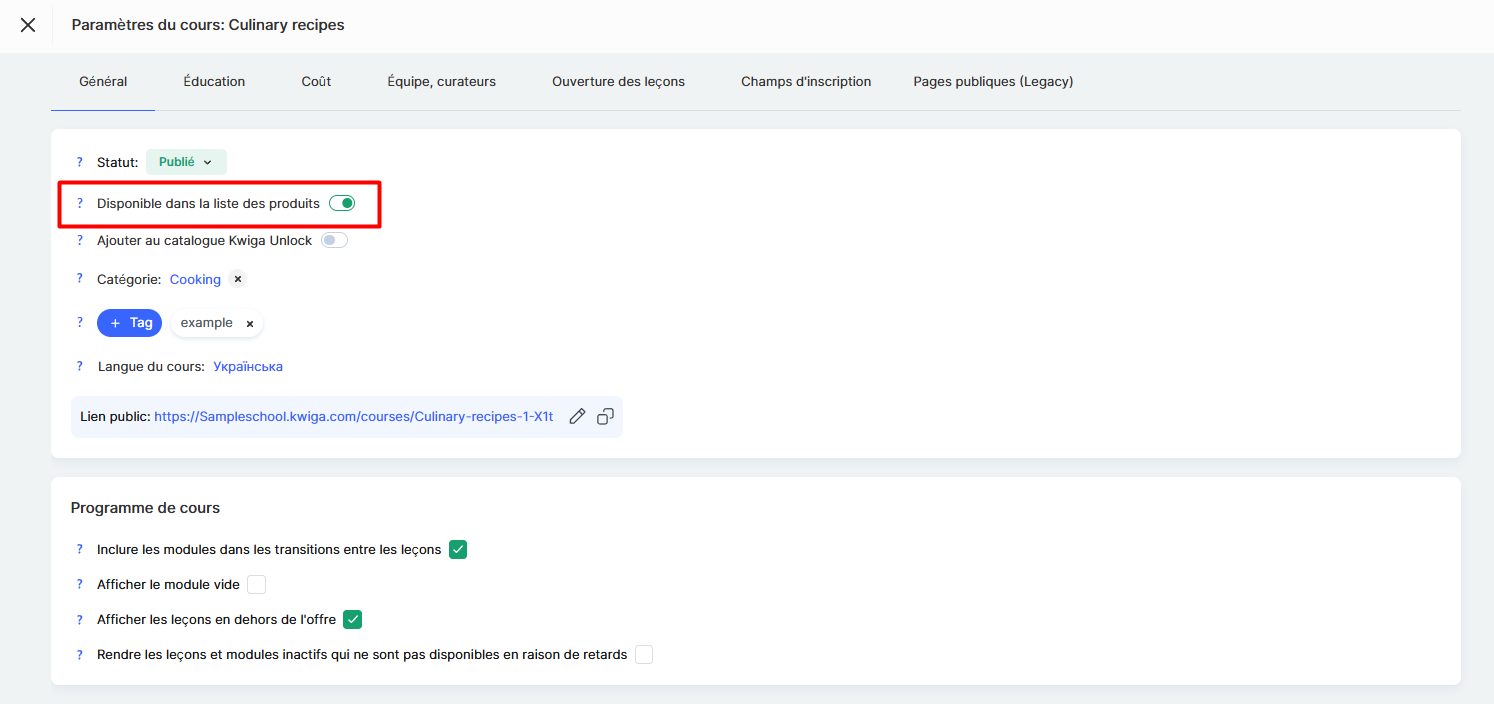Viewport: 1494px width, 704px height.
Task: Click help icon beside Langue du cours
Action: pyautogui.click(x=80, y=367)
